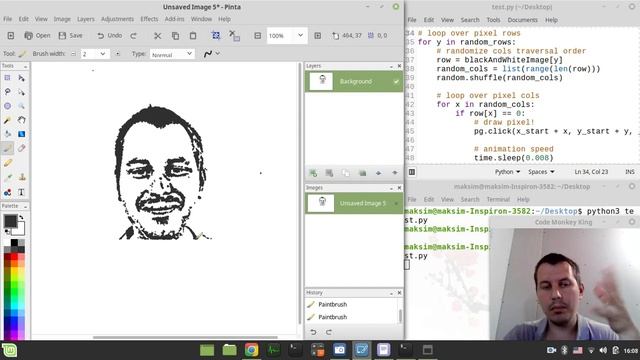Open the Spaces indentation dropdown
640x360 pixels.
click(541, 172)
